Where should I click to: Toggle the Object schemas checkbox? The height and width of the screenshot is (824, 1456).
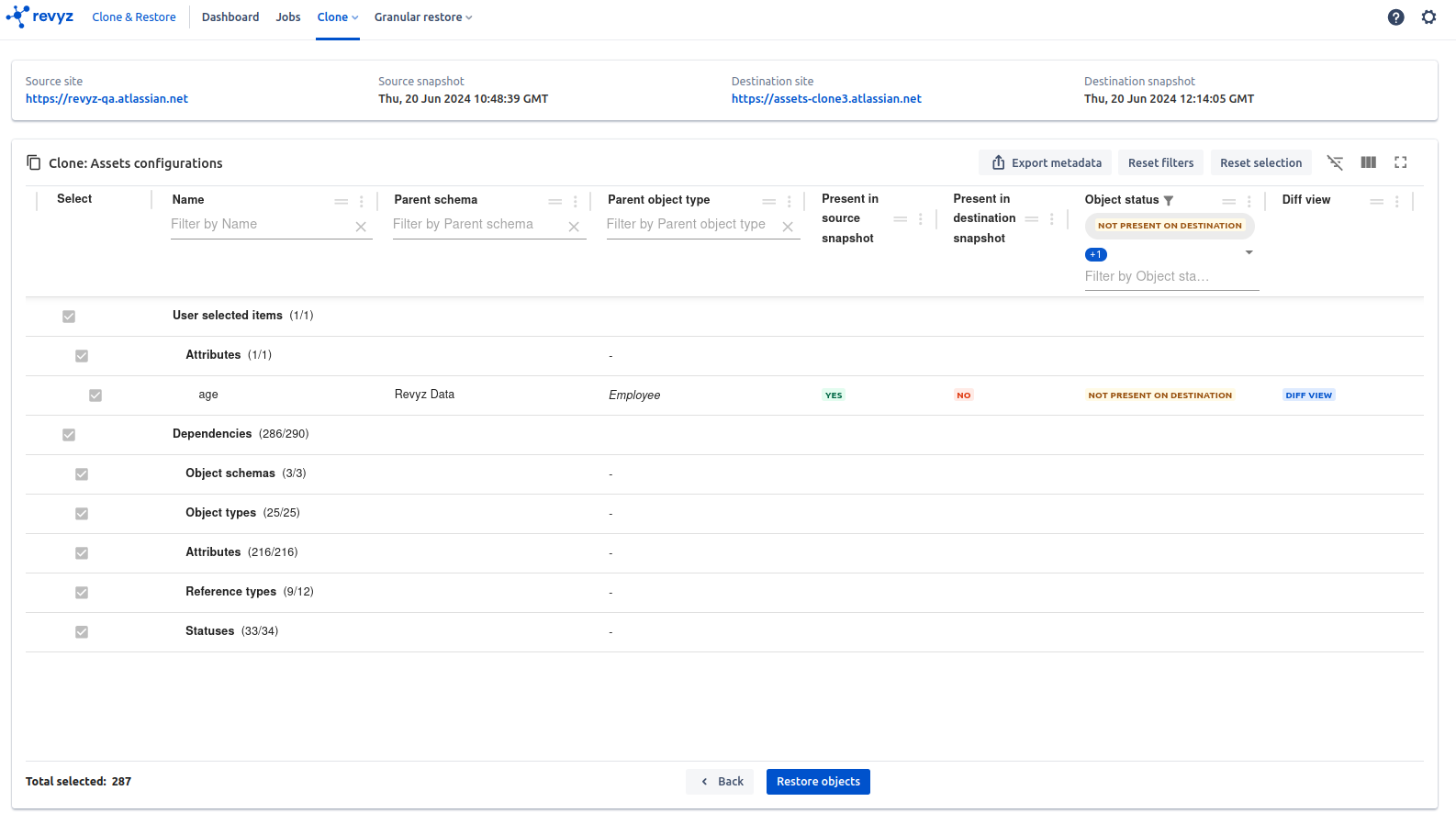pos(82,474)
